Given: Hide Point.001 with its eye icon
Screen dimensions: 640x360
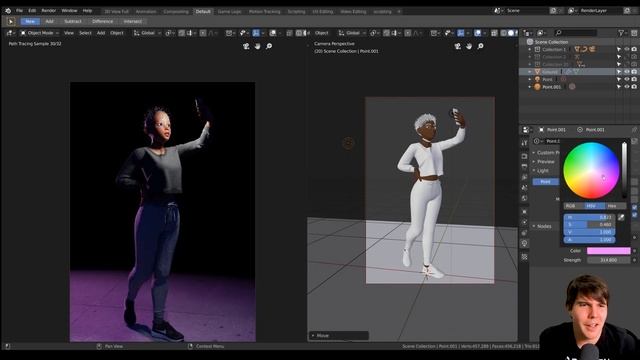Looking at the screenshot, I should (627, 87).
